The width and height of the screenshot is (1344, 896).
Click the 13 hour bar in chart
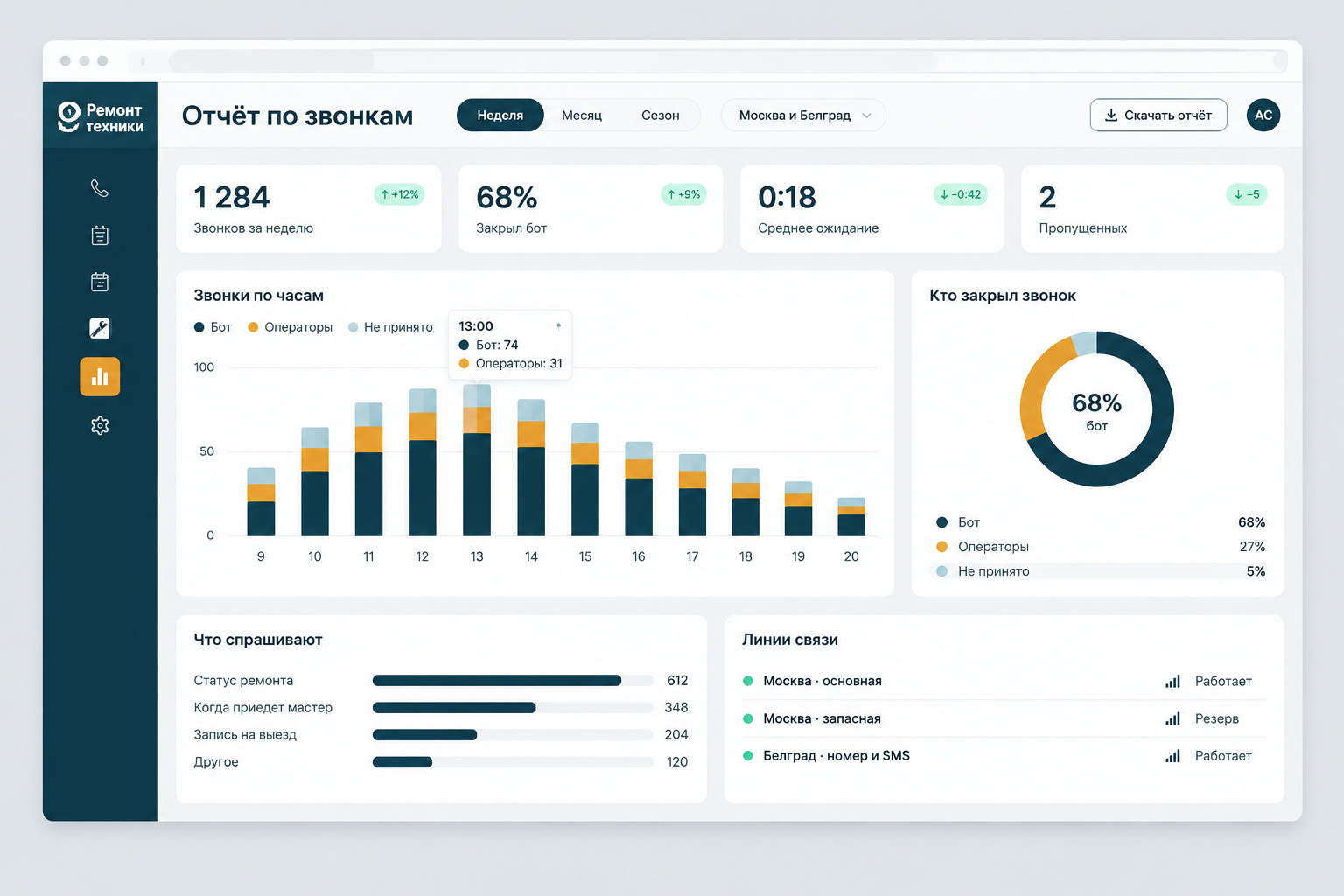click(x=477, y=460)
